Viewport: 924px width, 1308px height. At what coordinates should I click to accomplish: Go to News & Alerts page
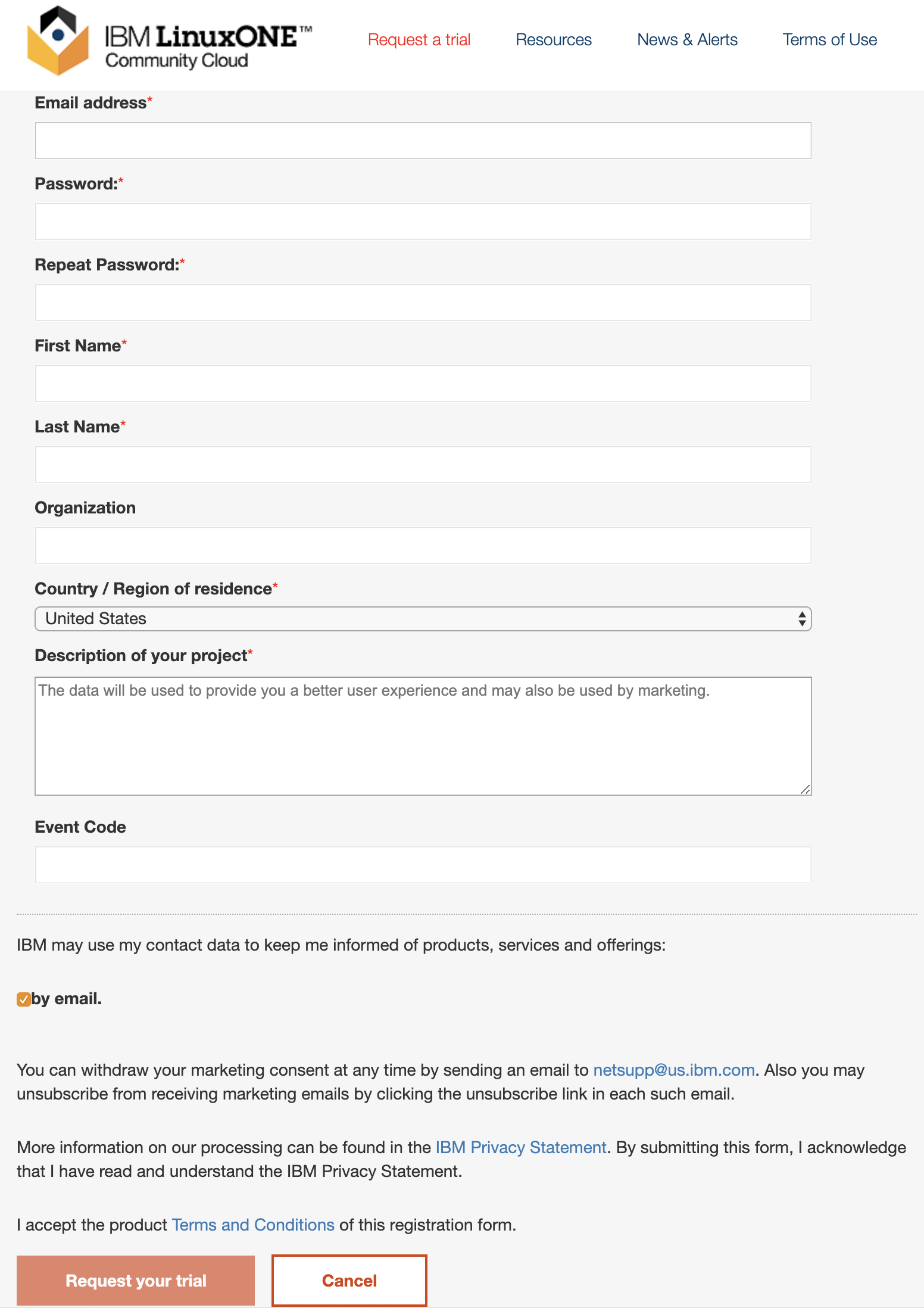687,40
